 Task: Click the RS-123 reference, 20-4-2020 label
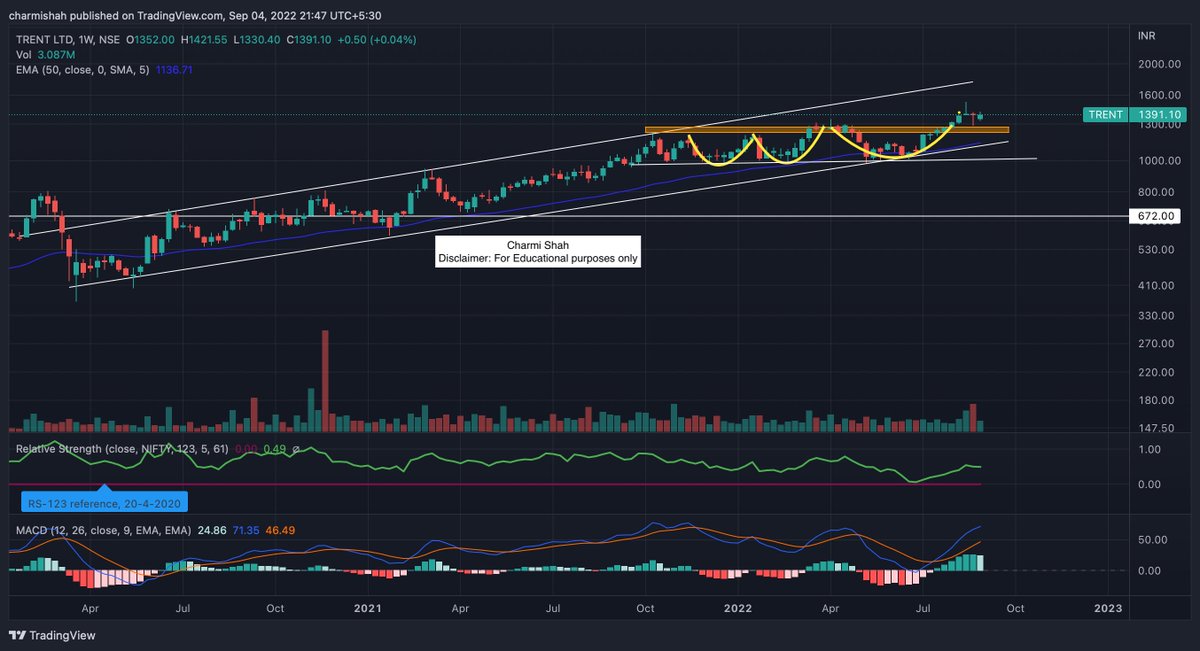point(104,501)
